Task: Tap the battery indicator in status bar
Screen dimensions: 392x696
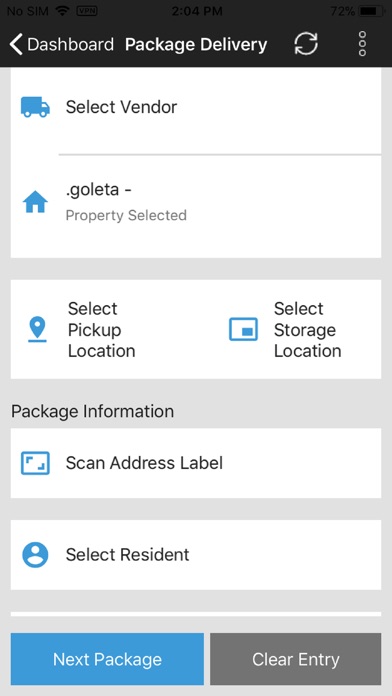Action: click(371, 11)
